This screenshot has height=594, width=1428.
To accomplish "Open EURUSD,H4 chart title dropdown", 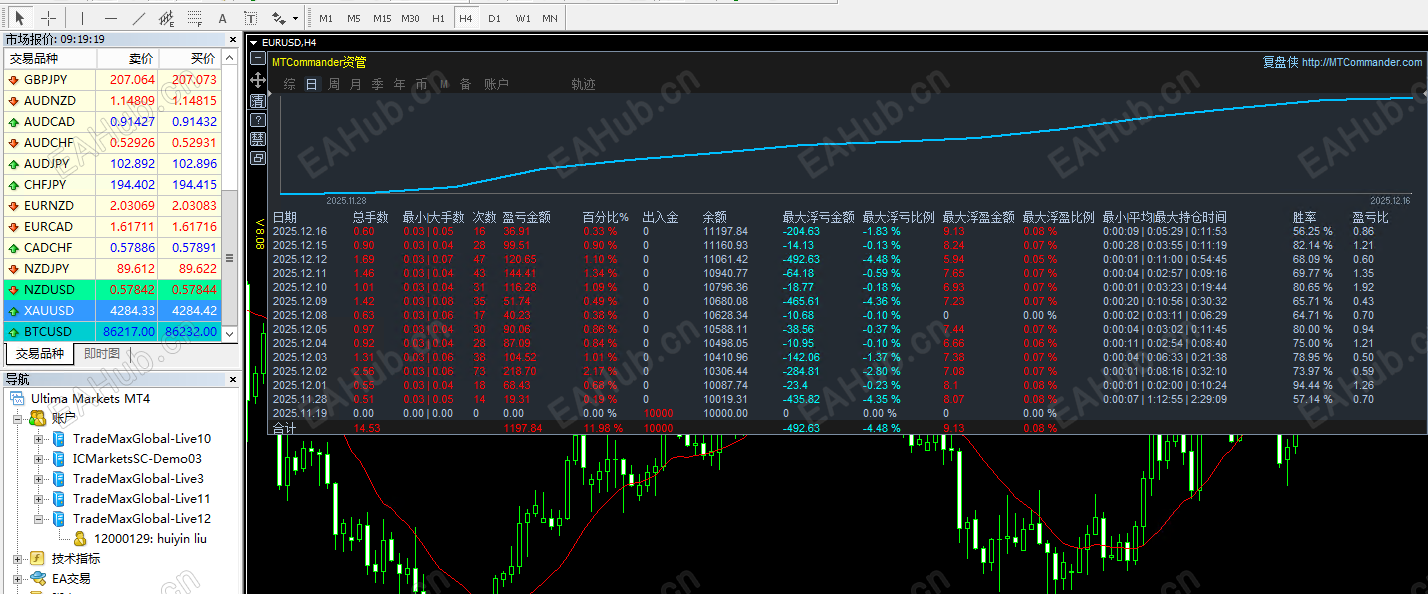I will (x=253, y=42).
